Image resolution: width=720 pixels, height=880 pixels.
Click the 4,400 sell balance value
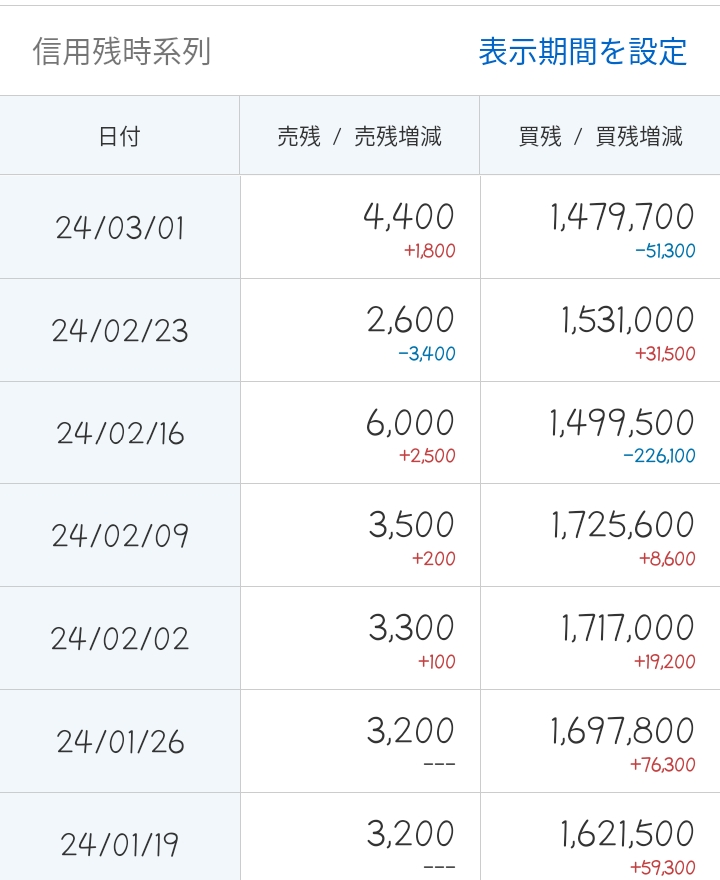[x=411, y=216]
